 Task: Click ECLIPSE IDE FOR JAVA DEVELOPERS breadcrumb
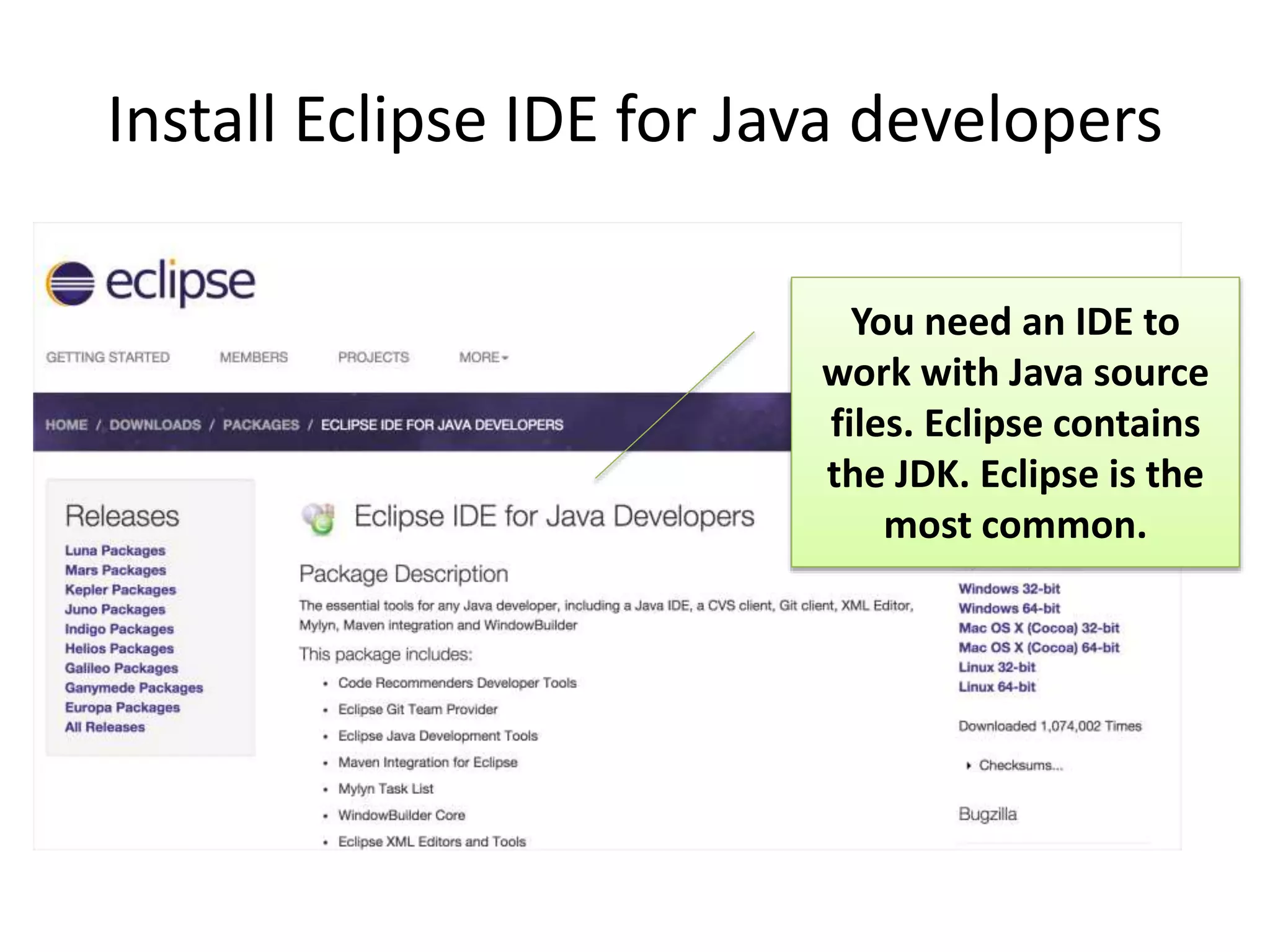(x=442, y=425)
